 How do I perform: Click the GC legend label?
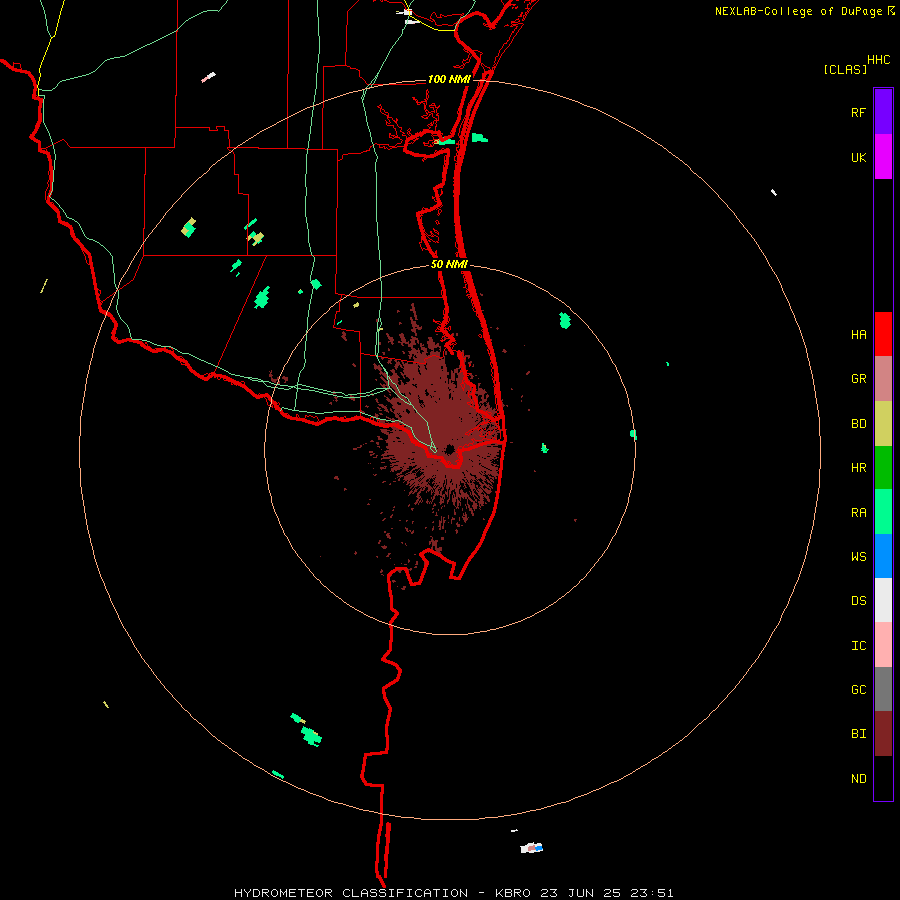tap(858, 690)
